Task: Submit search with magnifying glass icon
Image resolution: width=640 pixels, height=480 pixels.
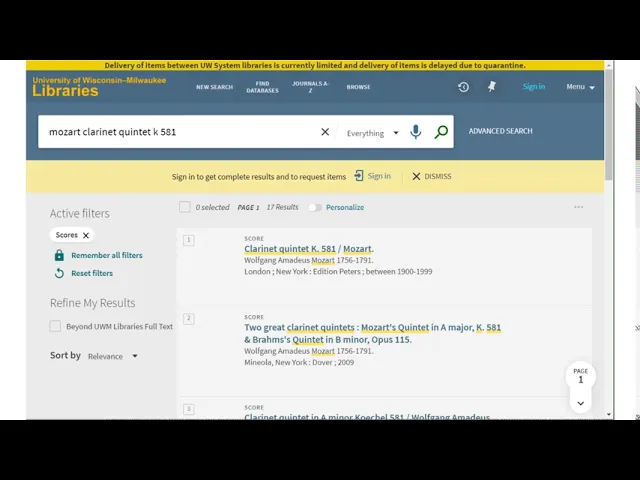Action: point(441,132)
